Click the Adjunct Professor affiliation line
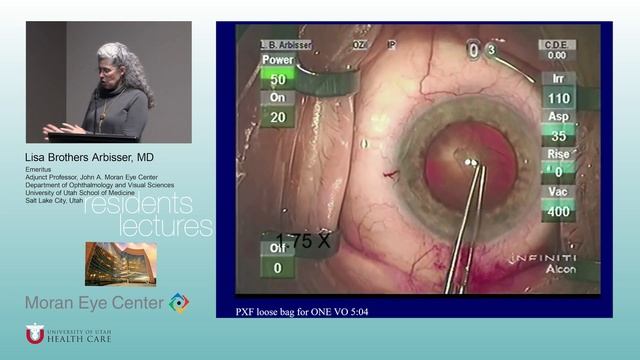The height and width of the screenshot is (360, 640). (x=91, y=177)
